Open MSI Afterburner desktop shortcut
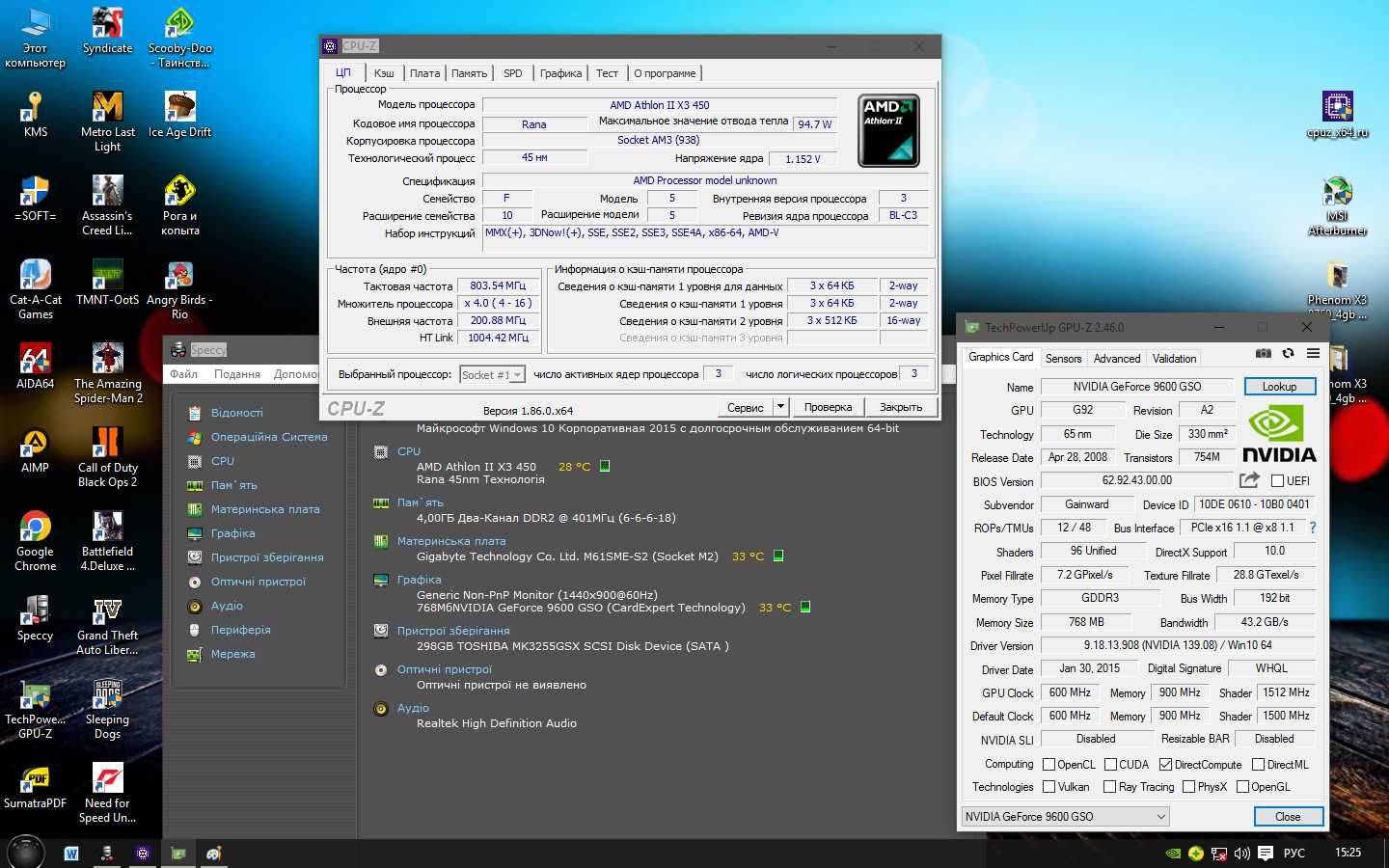The image size is (1389, 868). [x=1337, y=205]
